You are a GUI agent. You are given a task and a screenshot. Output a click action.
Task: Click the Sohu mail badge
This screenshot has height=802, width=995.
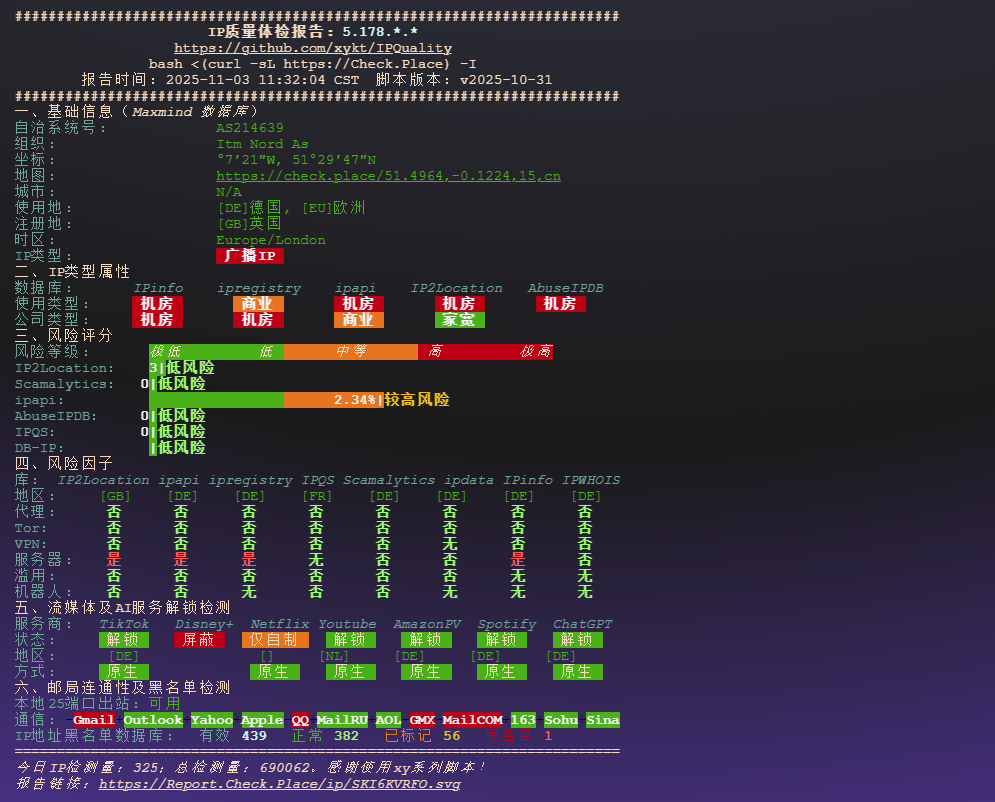(x=561, y=719)
